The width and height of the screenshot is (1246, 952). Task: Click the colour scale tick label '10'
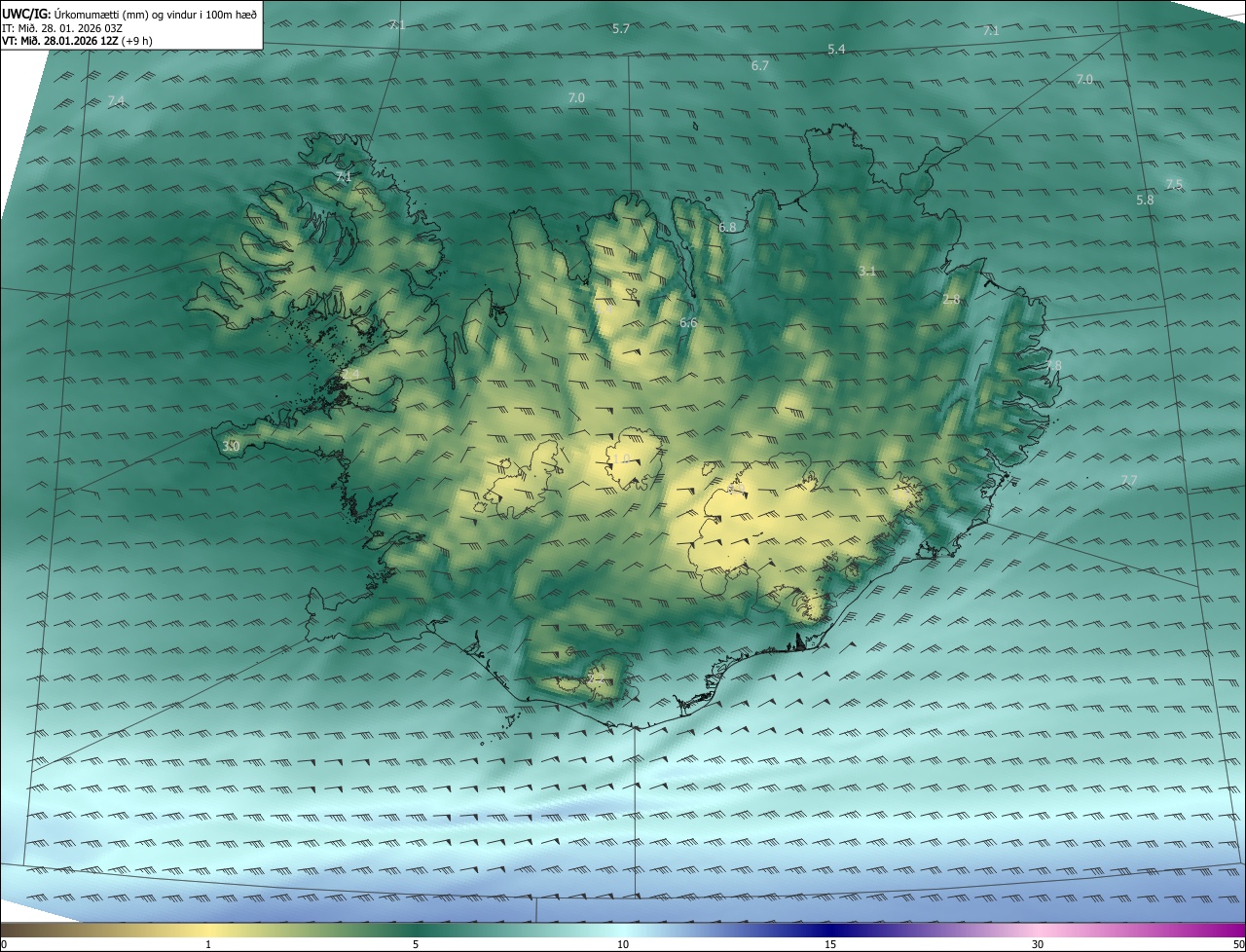(623, 944)
